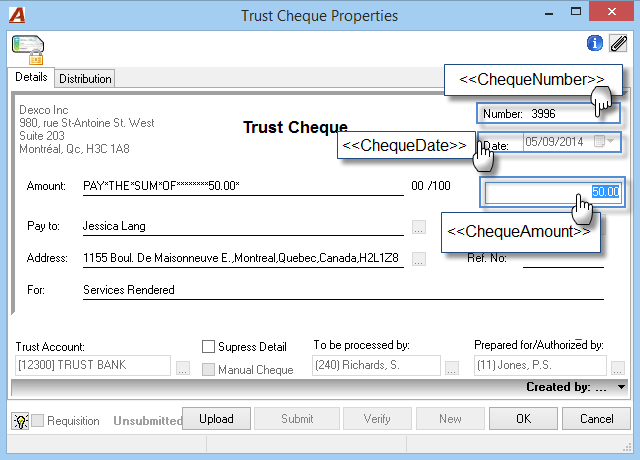
Task: Click the PAY*THE*SUM*OF amount text line
Action: coord(243,186)
